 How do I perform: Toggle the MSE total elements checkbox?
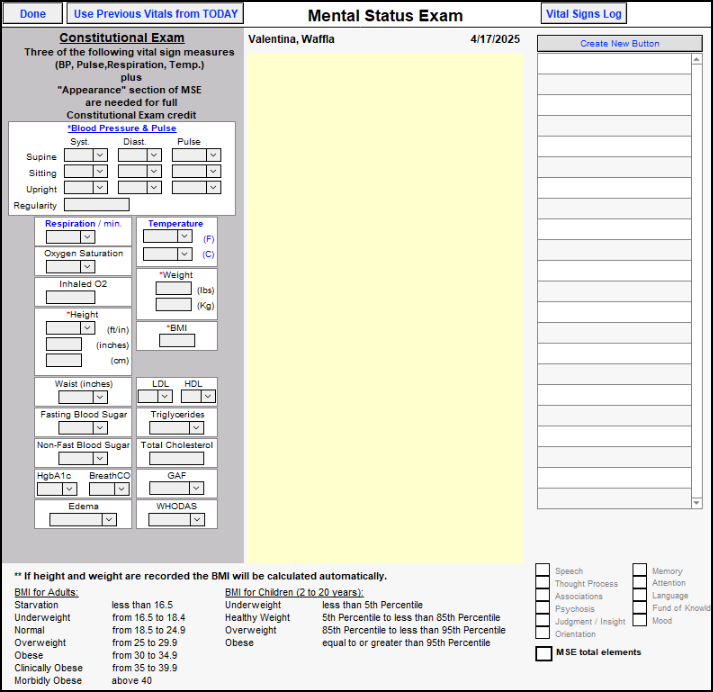click(543, 653)
